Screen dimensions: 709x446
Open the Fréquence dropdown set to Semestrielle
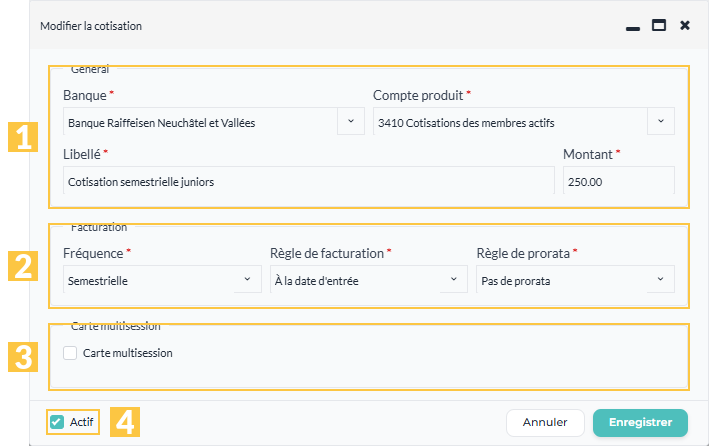(162, 280)
